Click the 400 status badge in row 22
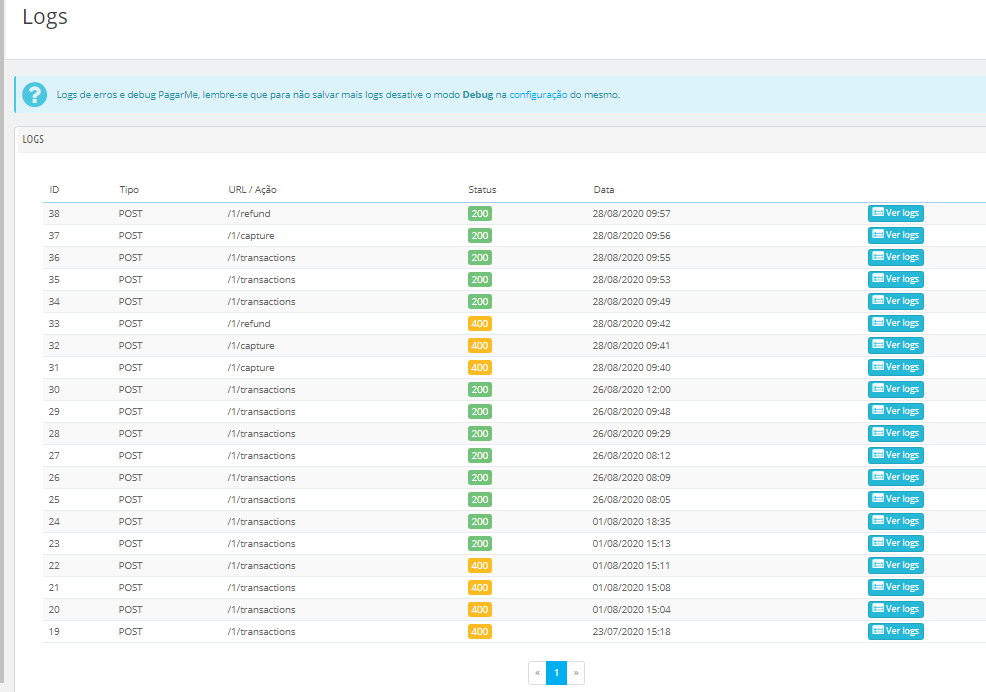Image resolution: width=986 pixels, height=692 pixels. click(x=480, y=566)
